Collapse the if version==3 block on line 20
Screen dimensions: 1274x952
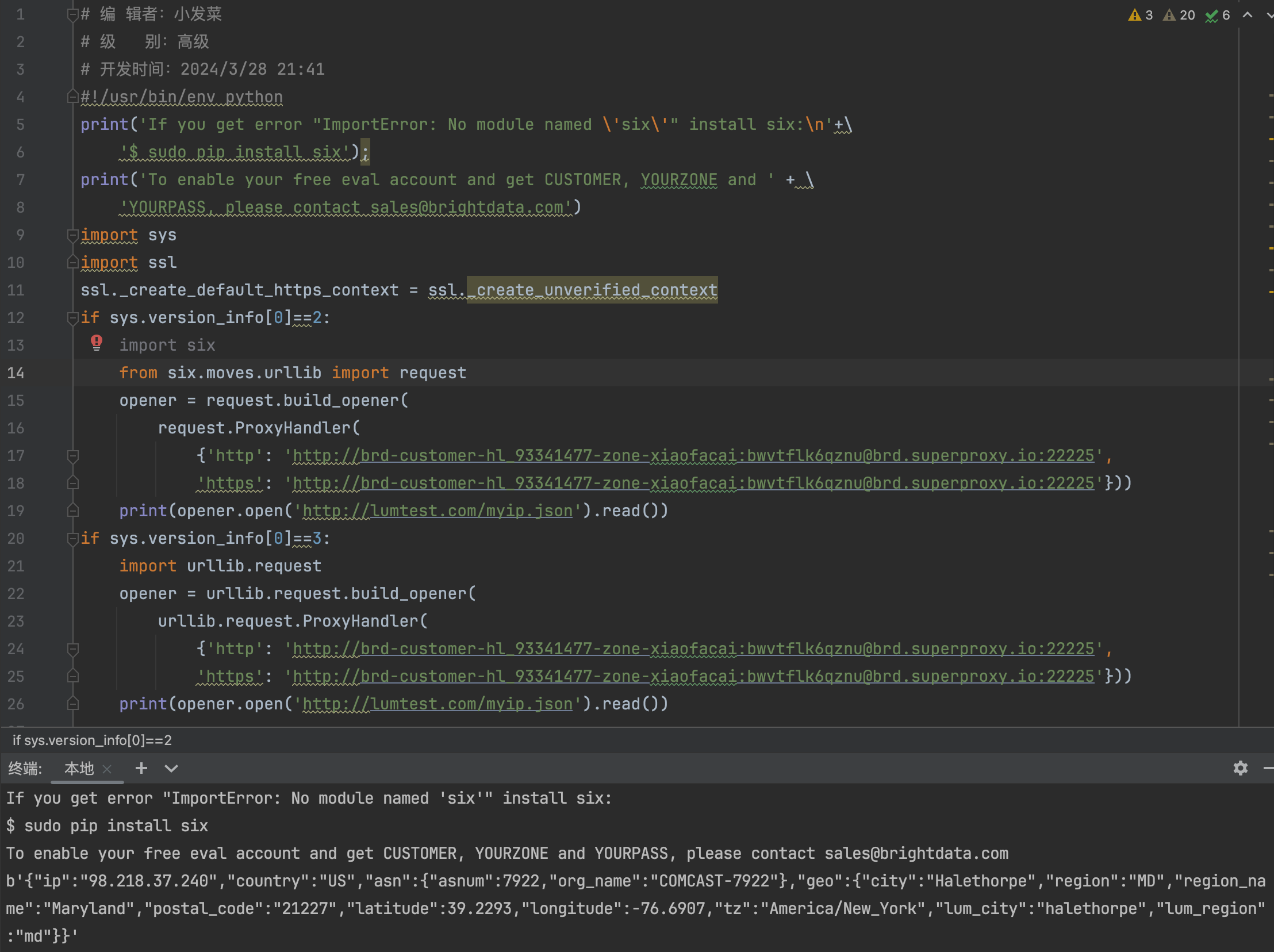point(72,539)
